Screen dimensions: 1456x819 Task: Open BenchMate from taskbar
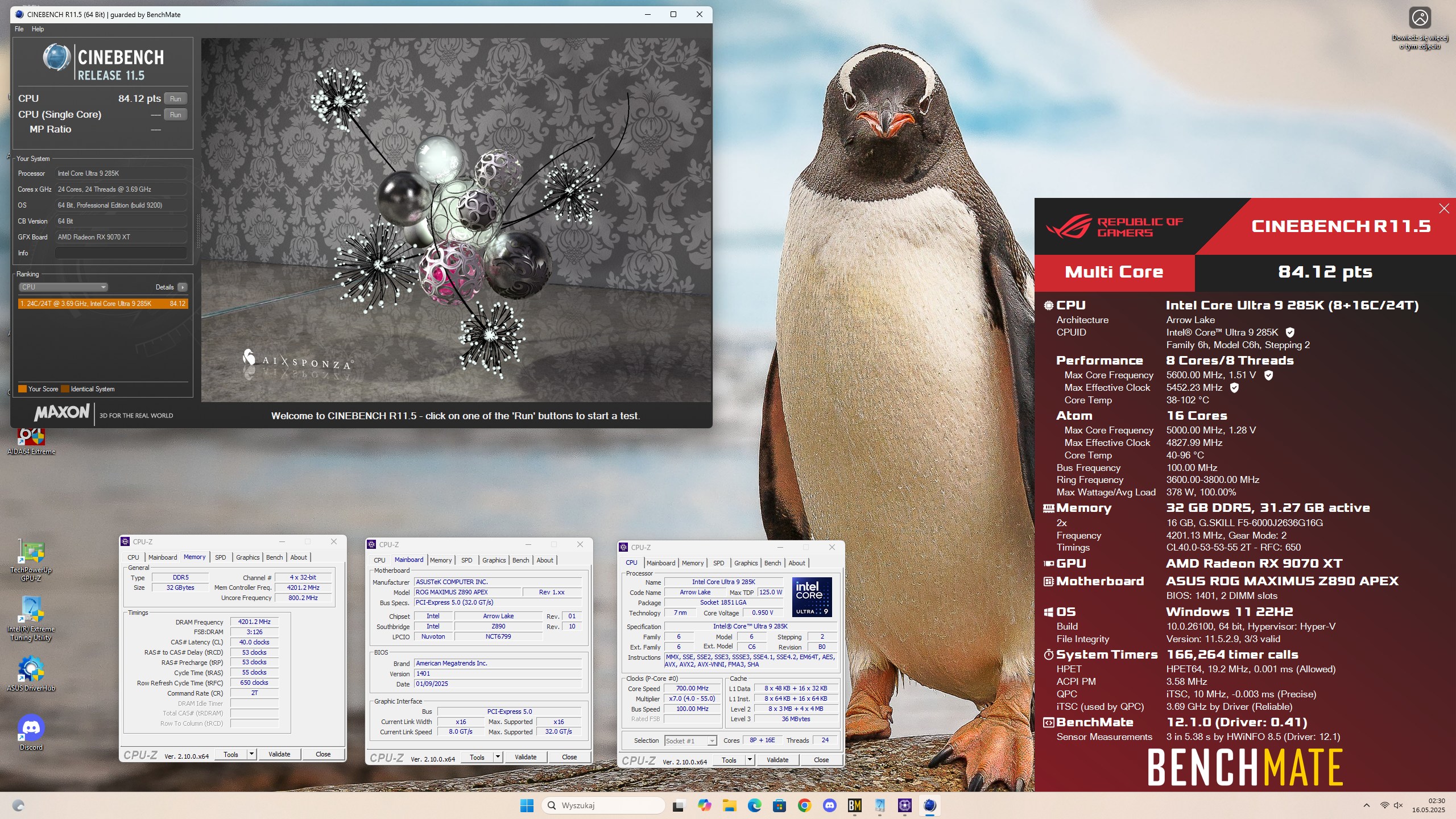(x=854, y=805)
